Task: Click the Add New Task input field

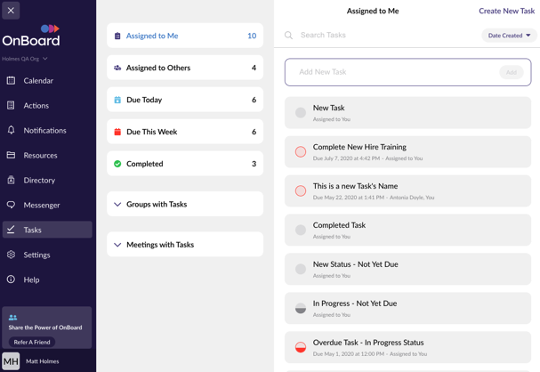Action: [x=408, y=72]
